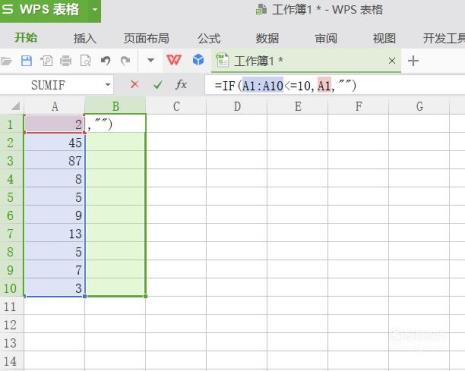Screen dimensions: 465x371
Task: Close the 工作簿1 document tab
Action: (392, 61)
